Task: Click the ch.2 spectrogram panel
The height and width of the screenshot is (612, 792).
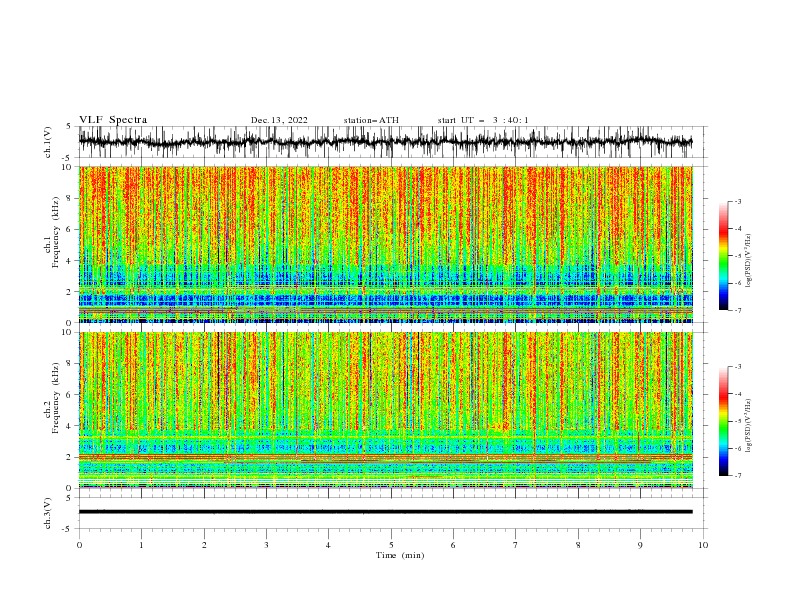Action: point(385,410)
